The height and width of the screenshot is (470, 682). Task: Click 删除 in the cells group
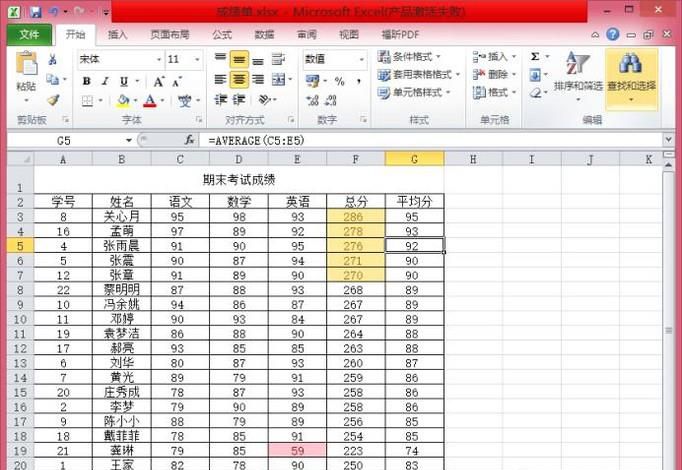[495, 74]
